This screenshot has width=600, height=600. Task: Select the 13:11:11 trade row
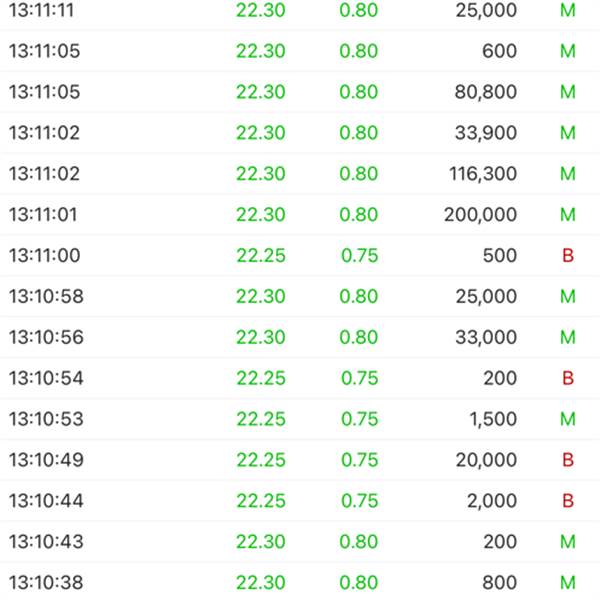pyautogui.click(x=300, y=10)
